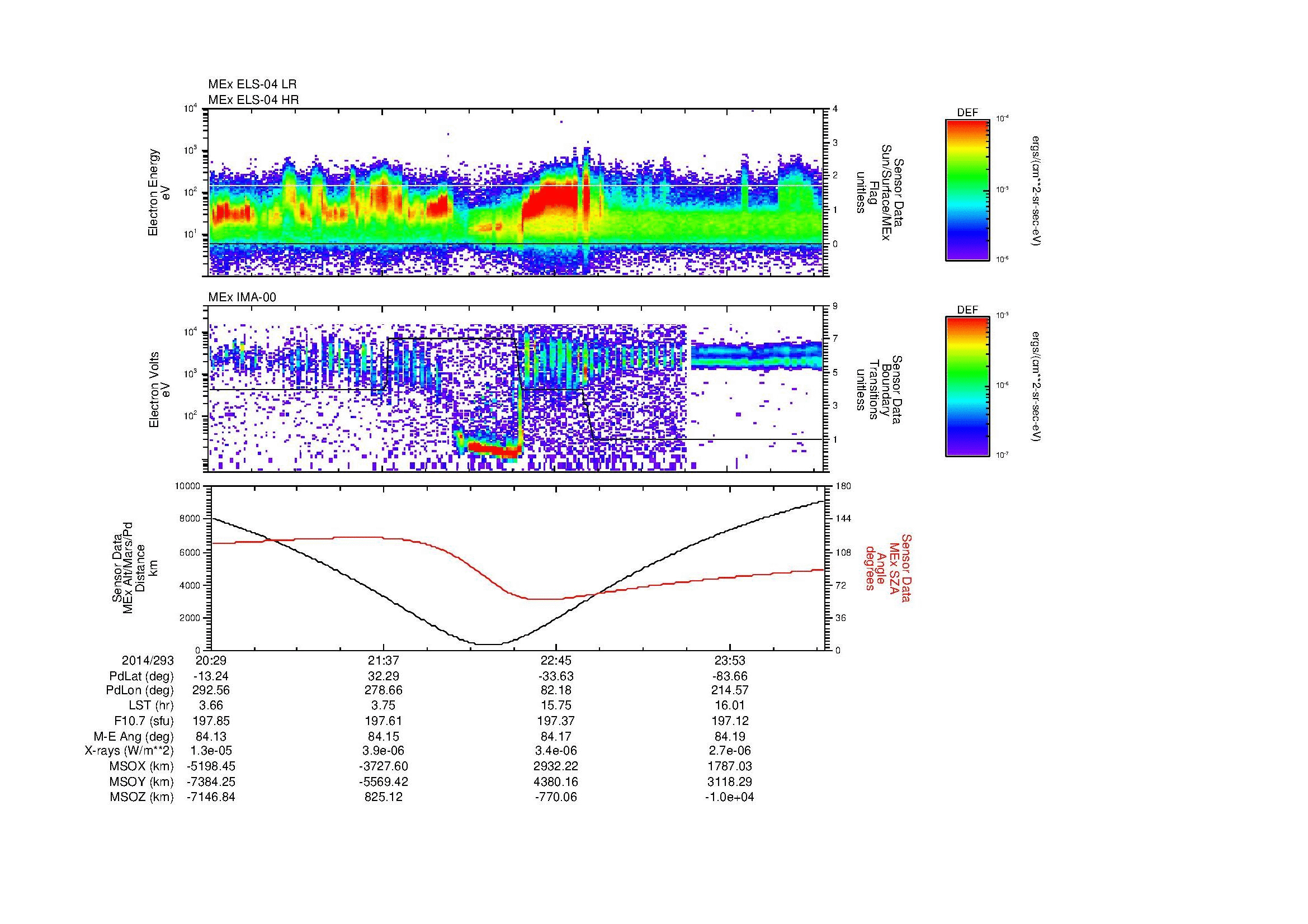Click the PdLon value '278.66'
Image resolution: width=1308 pixels, height=924 pixels.
384,690
